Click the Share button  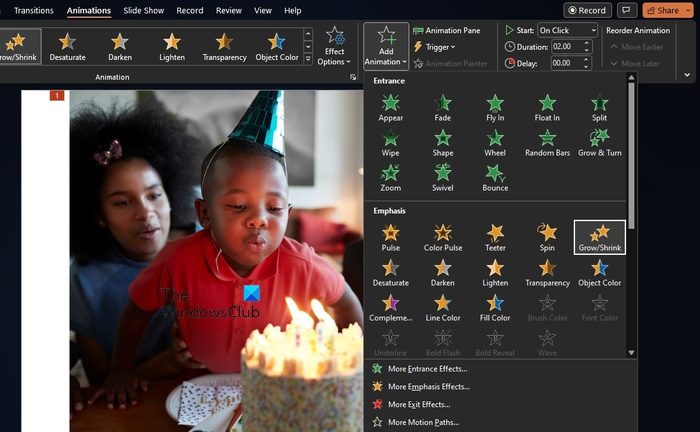(x=663, y=10)
